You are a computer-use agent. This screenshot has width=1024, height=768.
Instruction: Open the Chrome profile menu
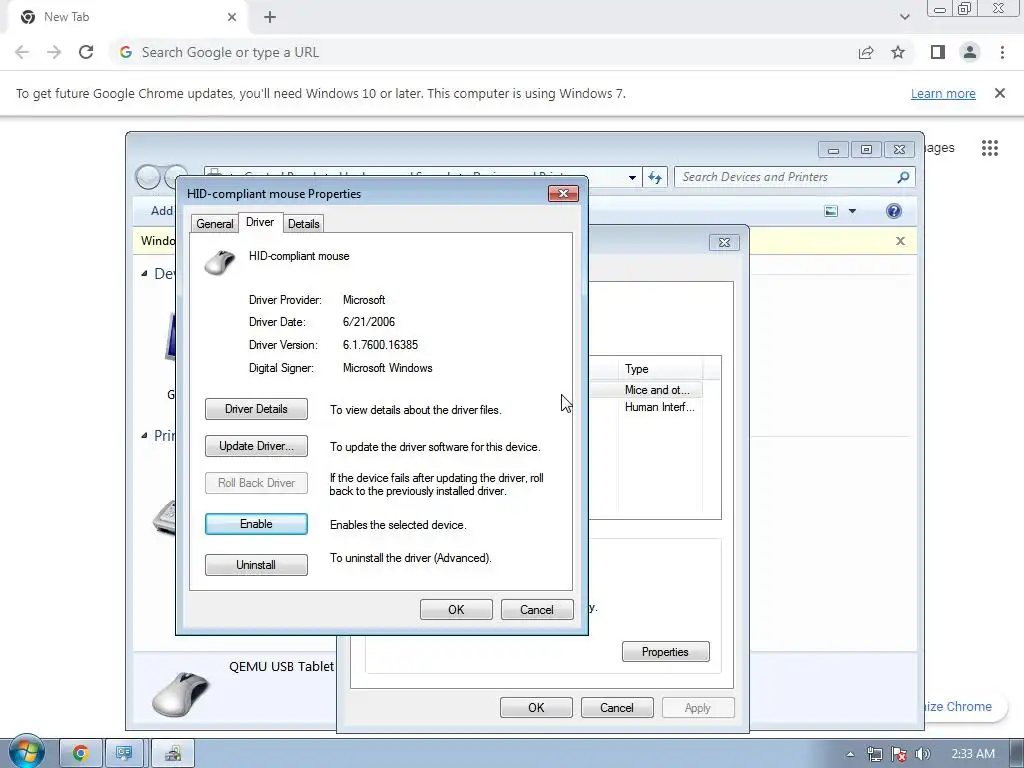[970, 52]
